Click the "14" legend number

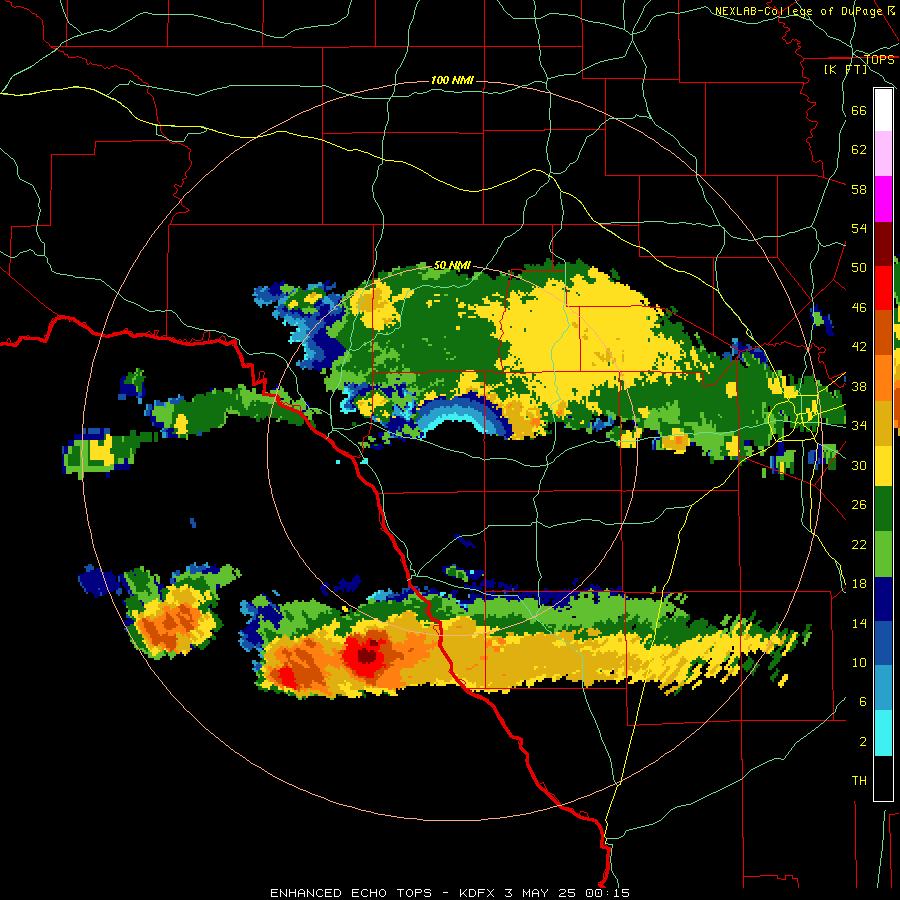[x=859, y=623]
